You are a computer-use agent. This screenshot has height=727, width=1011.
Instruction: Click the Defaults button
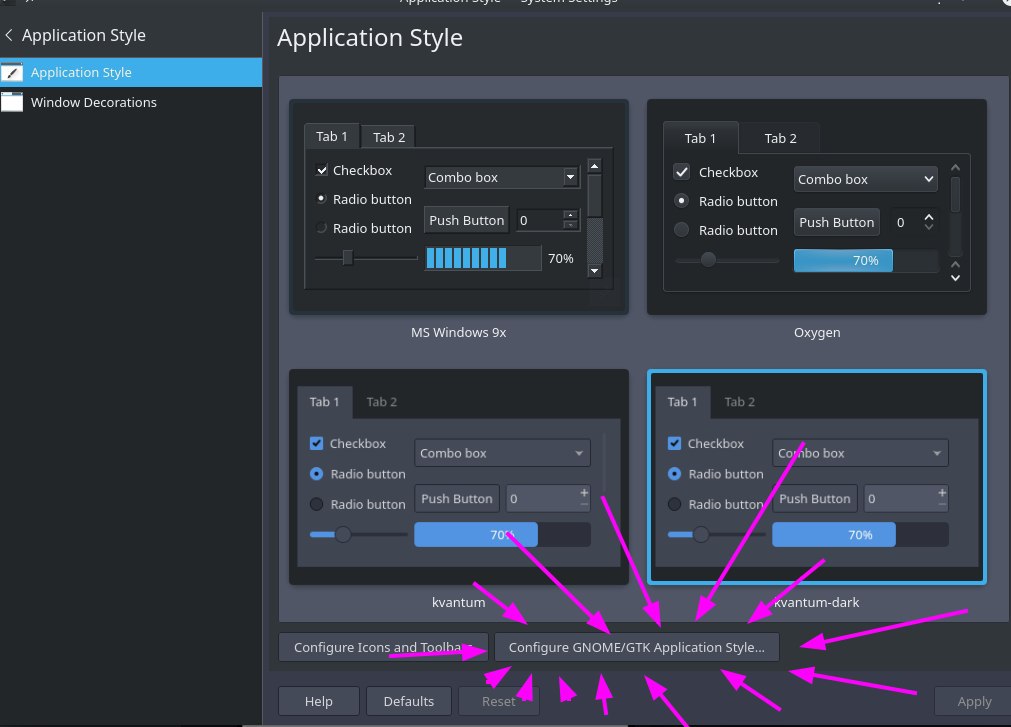(409, 701)
